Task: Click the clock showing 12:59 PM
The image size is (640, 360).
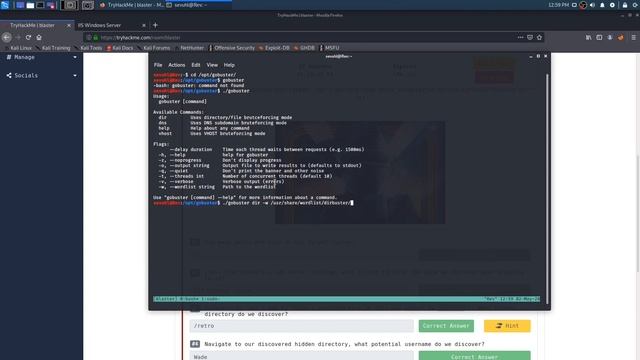Action: [558, 5]
